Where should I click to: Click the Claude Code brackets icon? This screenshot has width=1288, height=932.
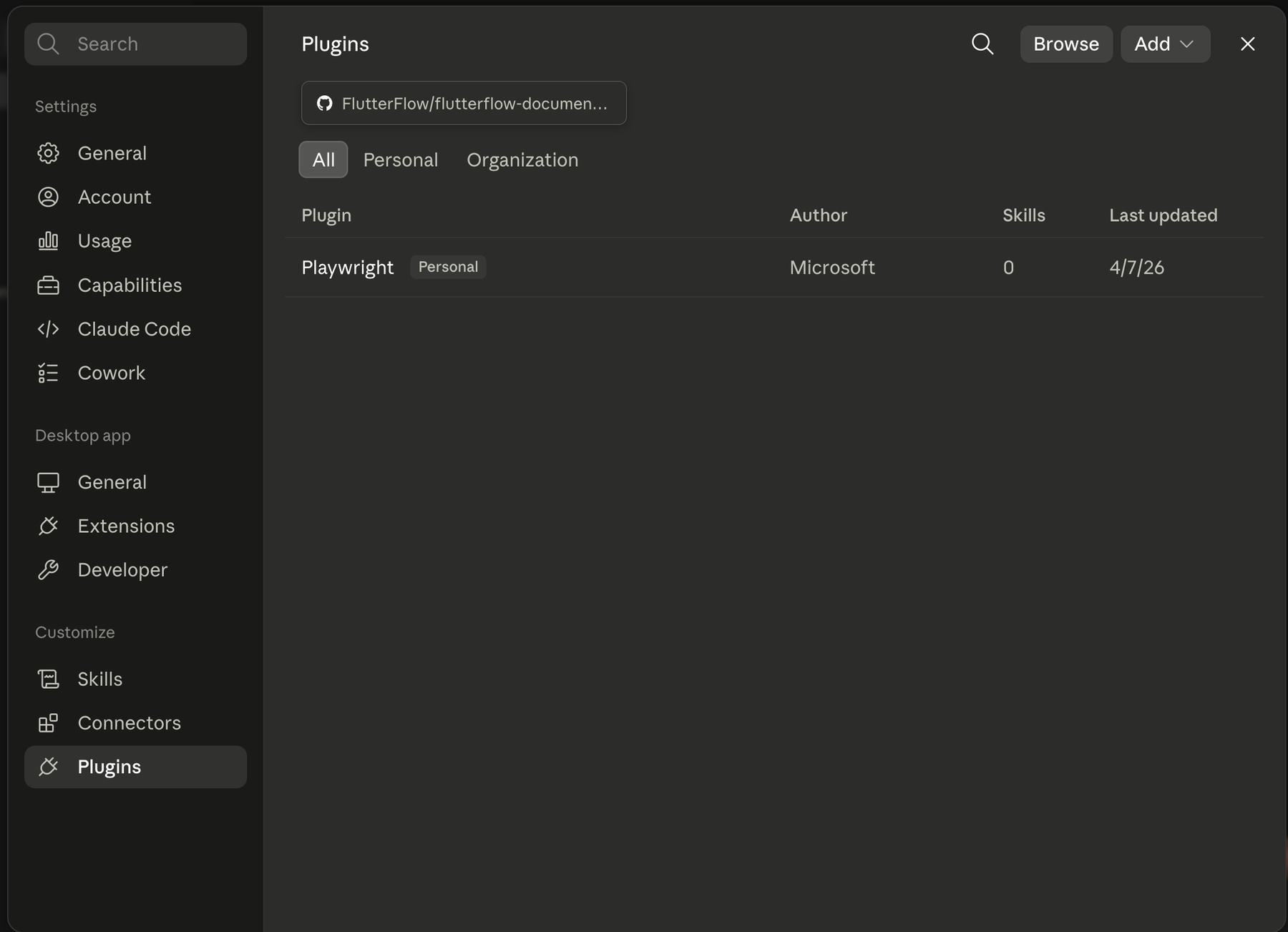pos(48,329)
